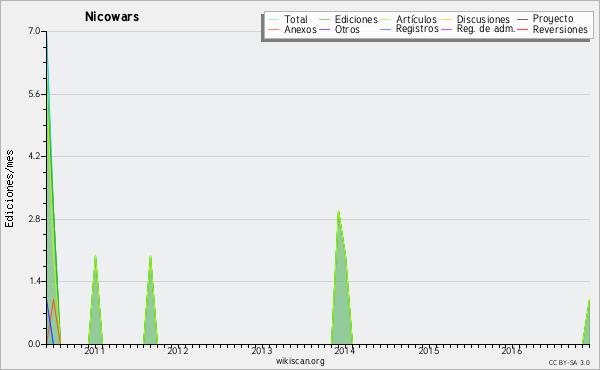
Task: Click the Otros legend entry
Action: click(x=339, y=29)
